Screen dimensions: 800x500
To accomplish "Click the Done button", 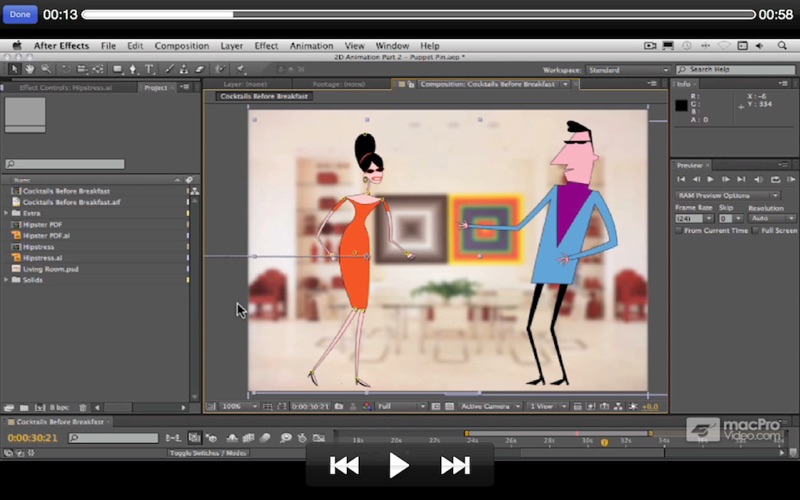I will coord(20,14).
